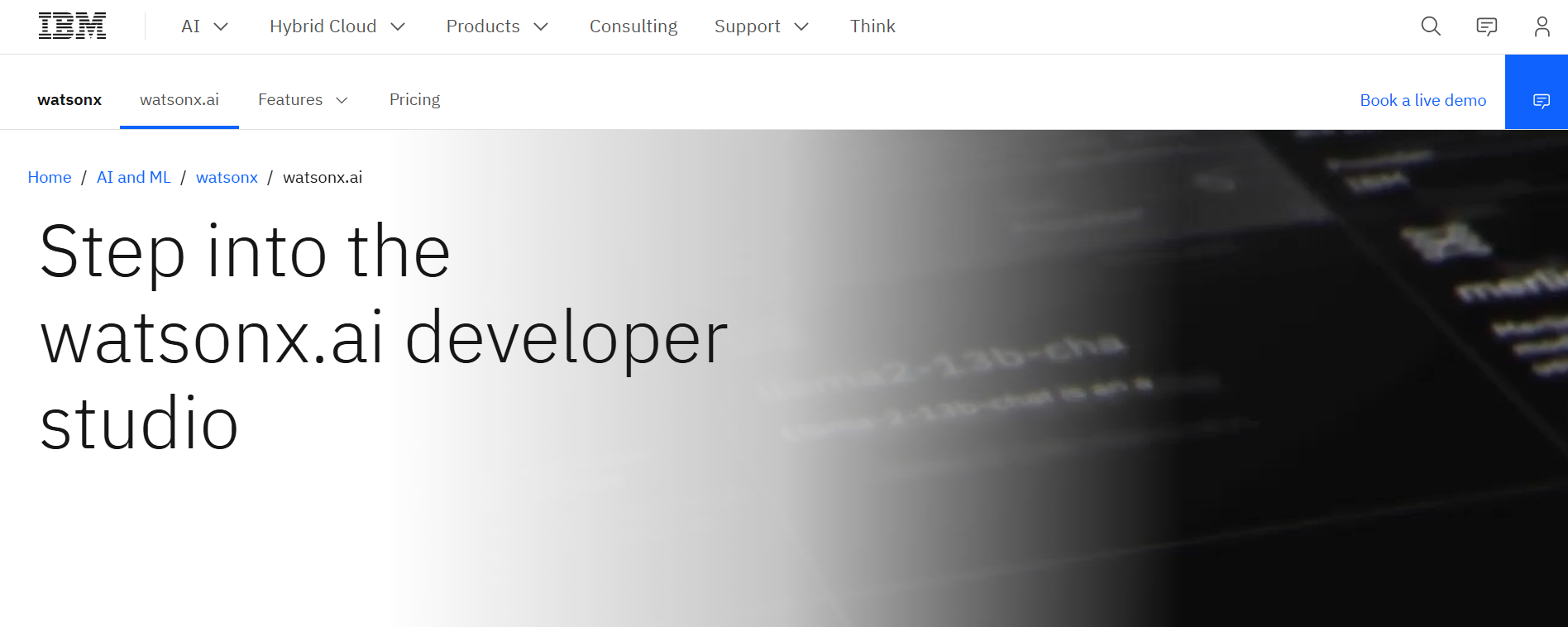
Task: Open the Features tab
Action: [290, 100]
